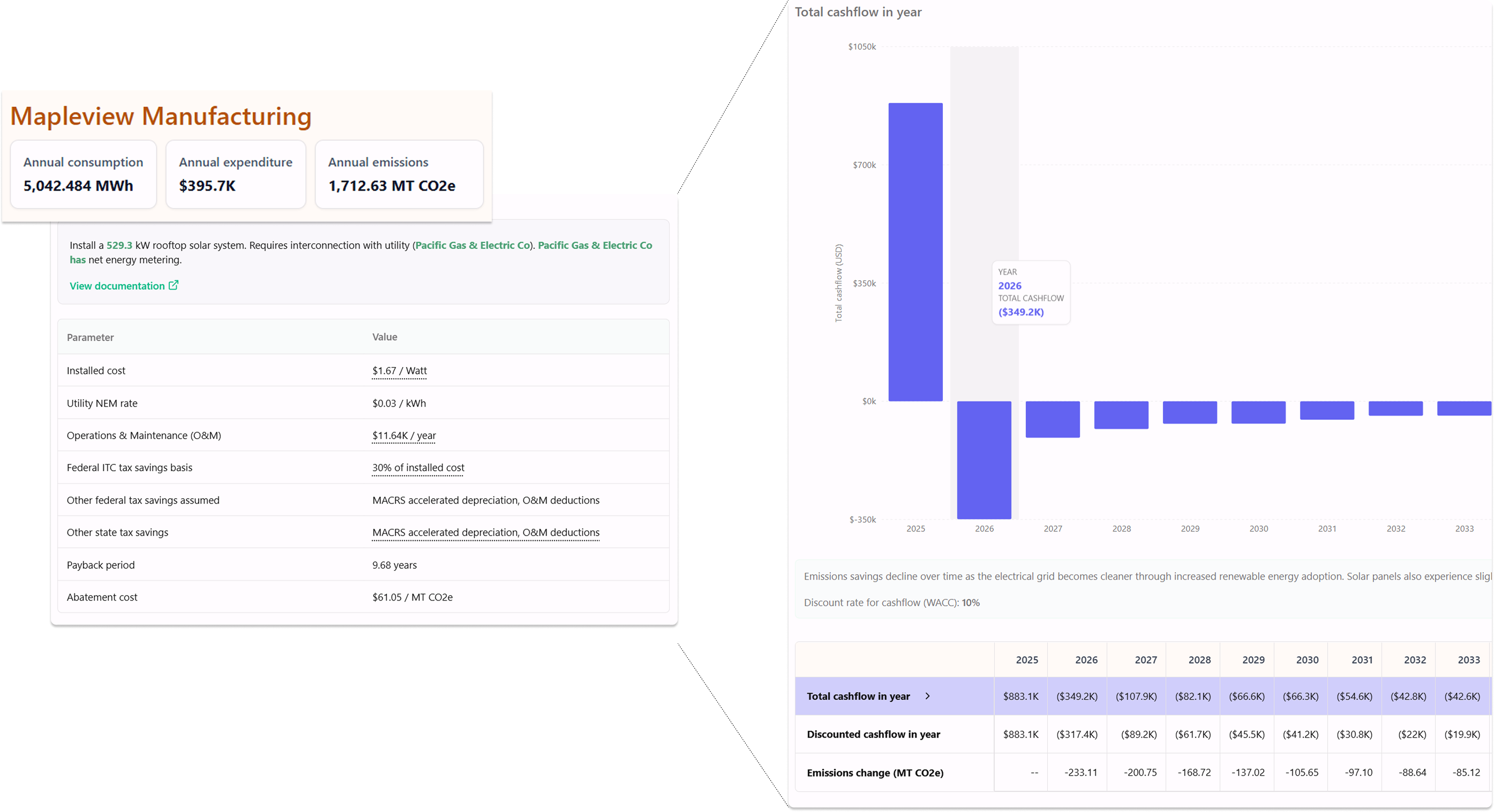Click the 2025 cashflow bar in chart
Viewport: 1494px width, 812px height.
[x=915, y=252]
